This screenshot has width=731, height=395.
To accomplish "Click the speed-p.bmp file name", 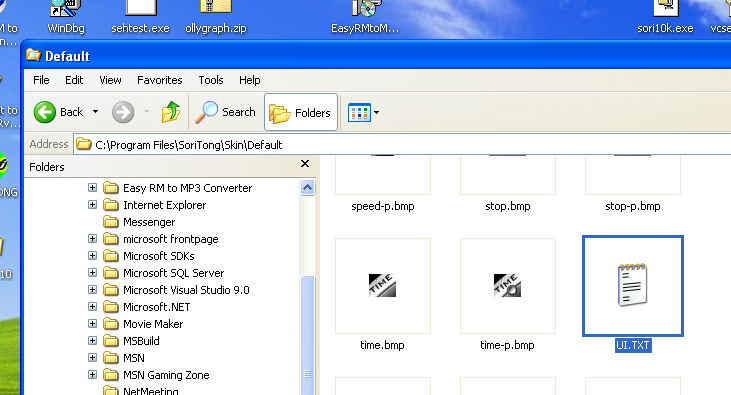I will (383, 206).
